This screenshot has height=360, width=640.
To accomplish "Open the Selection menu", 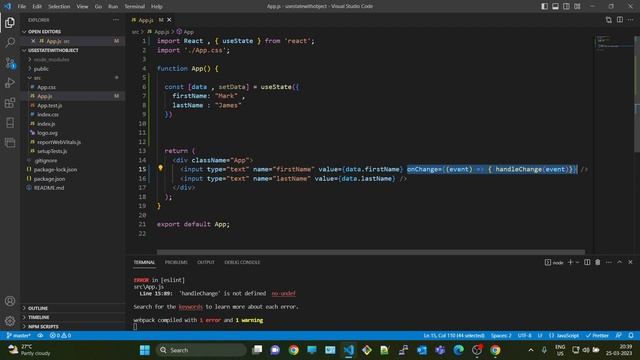I will (x=59, y=6).
